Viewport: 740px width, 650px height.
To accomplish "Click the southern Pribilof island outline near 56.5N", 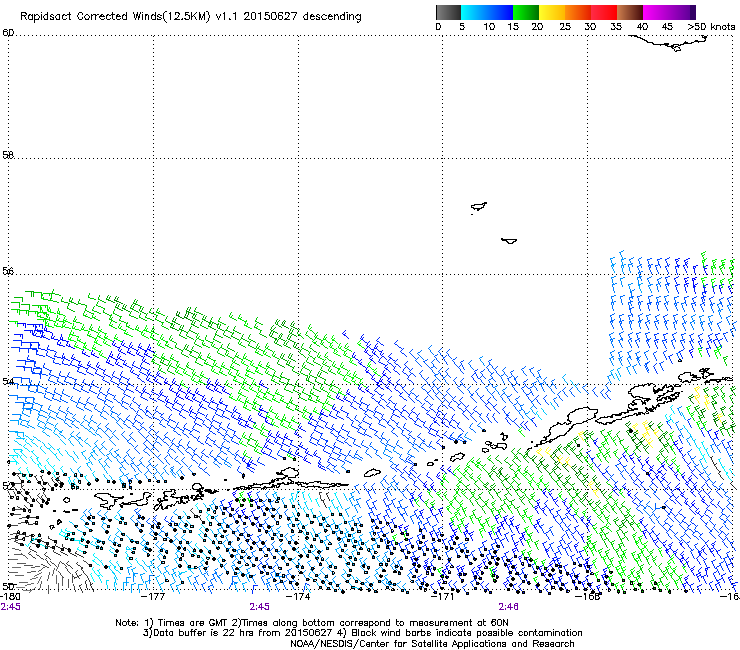I will [x=509, y=241].
